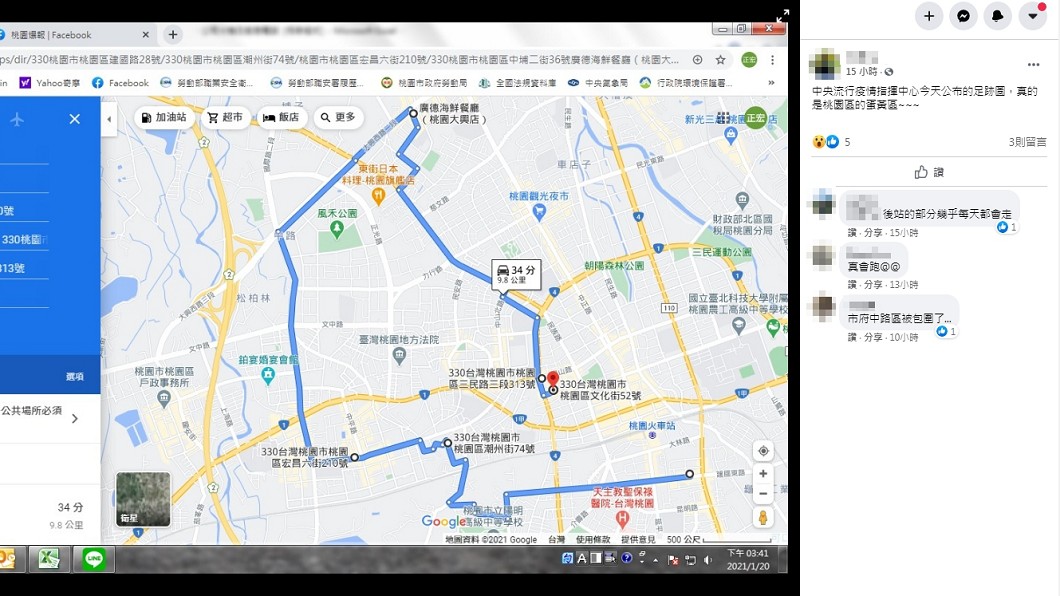The image size is (1060, 596).
Task: Click 桃園觀光夜市 map marker
Action: (539, 212)
